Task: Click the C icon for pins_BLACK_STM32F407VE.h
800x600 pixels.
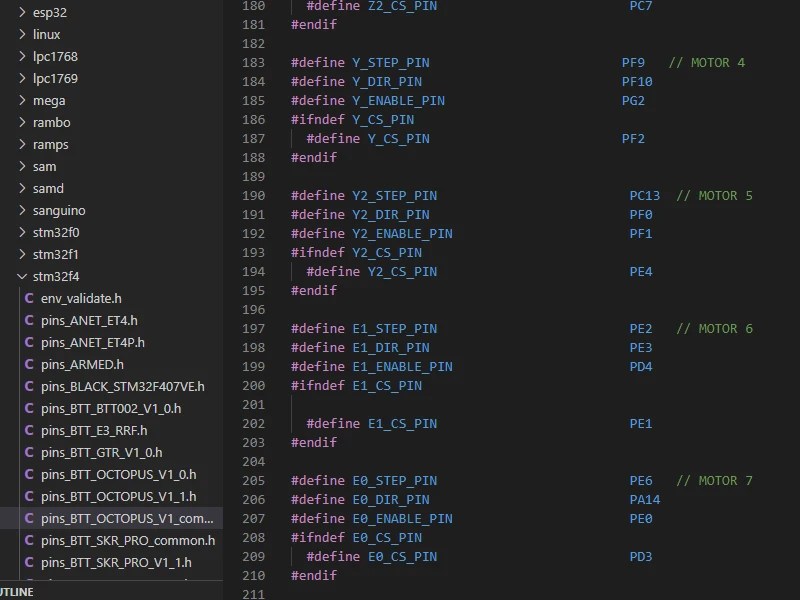Action: pos(28,386)
